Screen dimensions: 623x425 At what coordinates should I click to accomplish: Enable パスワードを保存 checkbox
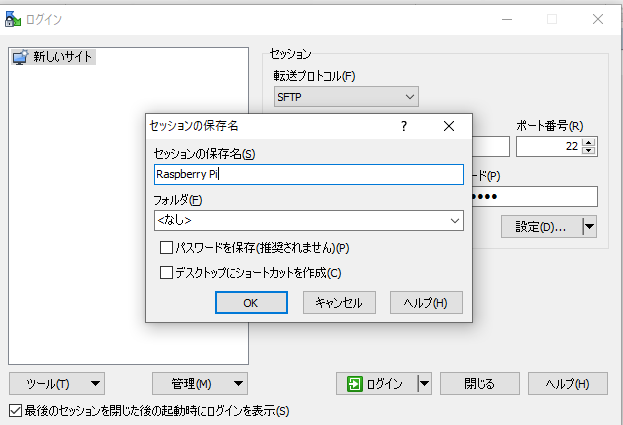tap(167, 248)
